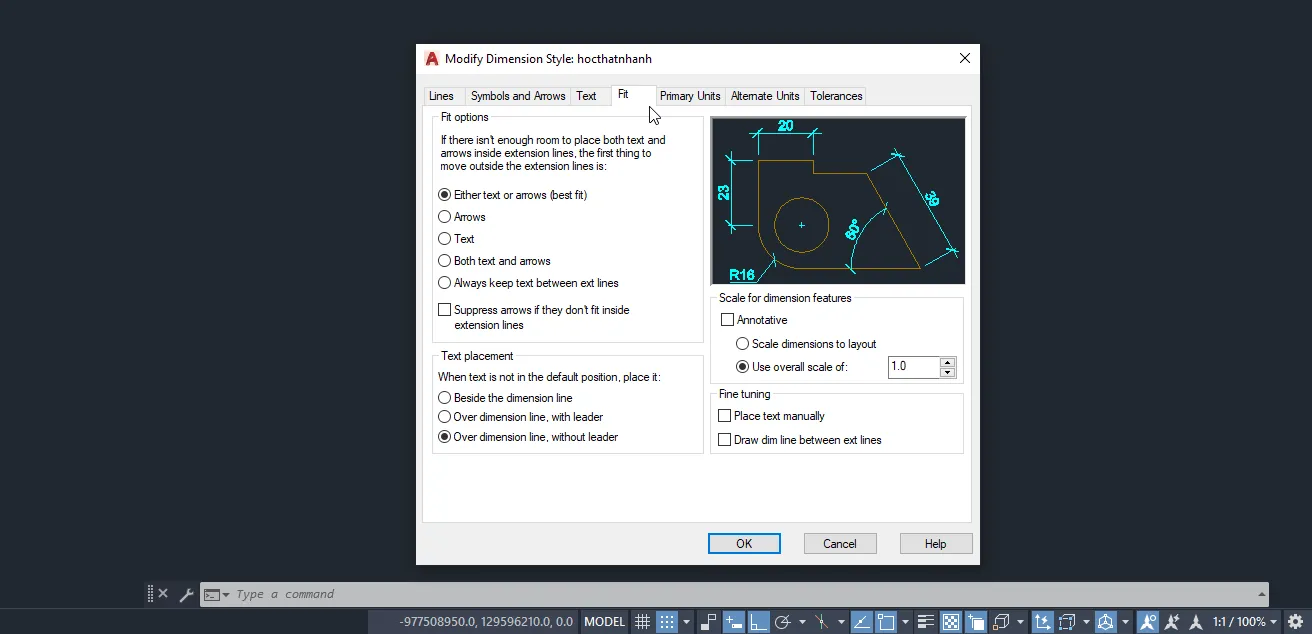Increase overall scale with the up spinner

pos(948,362)
